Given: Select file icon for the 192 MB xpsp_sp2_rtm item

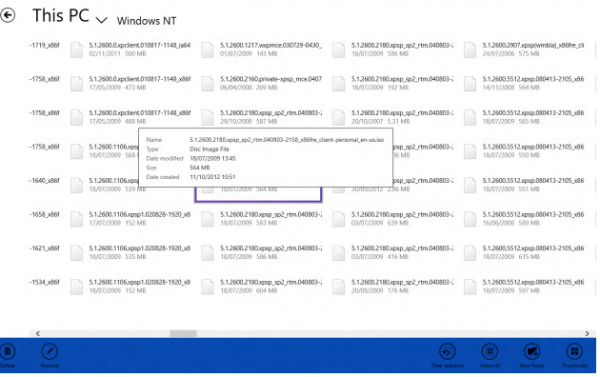Looking at the screenshot, I should (339, 84).
